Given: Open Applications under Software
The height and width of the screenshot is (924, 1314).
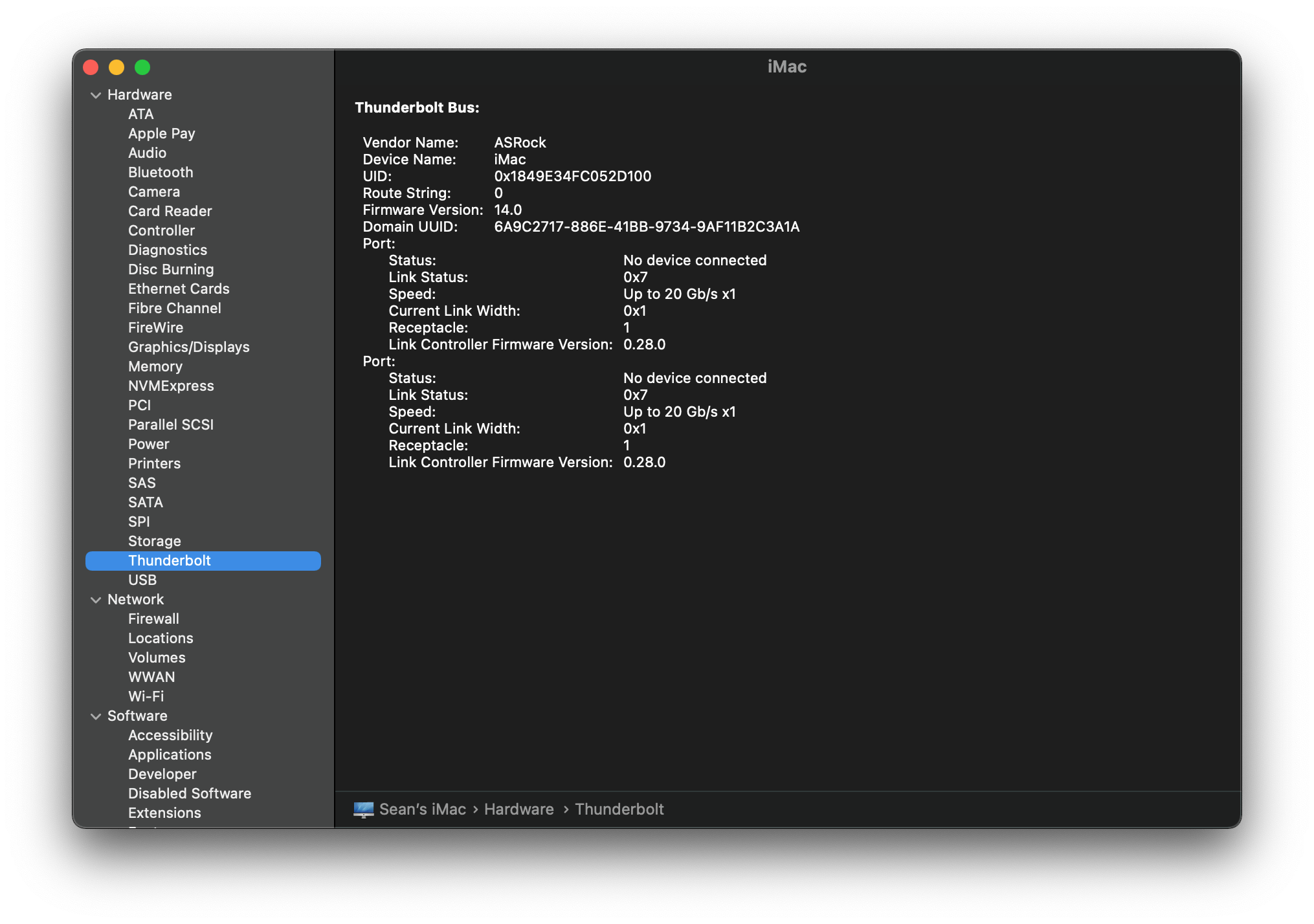Looking at the screenshot, I should [x=170, y=754].
